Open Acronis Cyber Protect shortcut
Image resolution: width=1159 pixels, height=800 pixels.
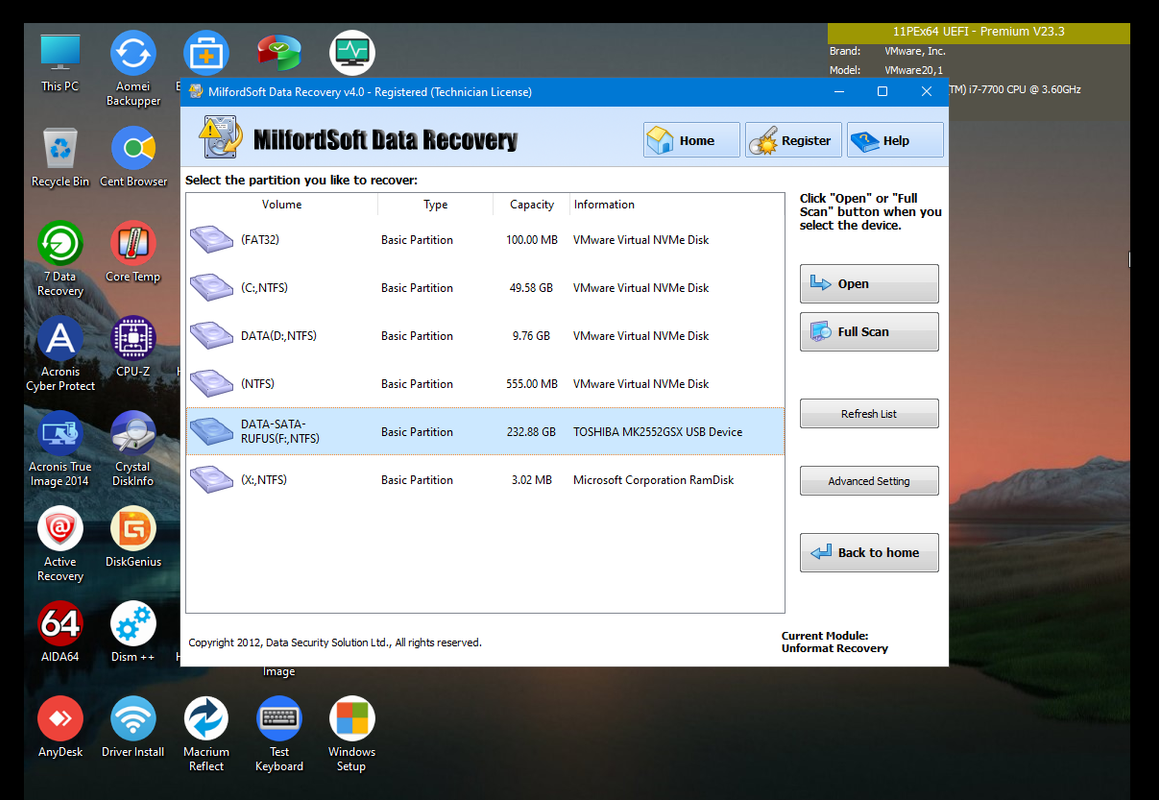tap(60, 354)
